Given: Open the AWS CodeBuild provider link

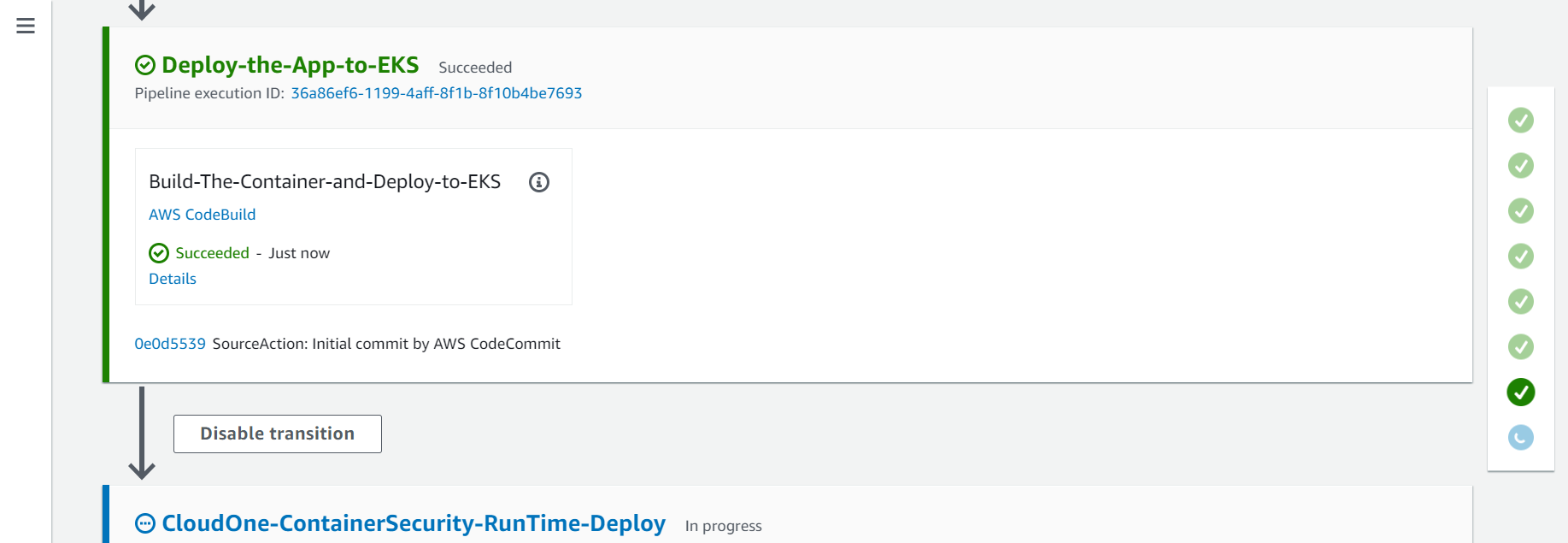Looking at the screenshot, I should [203, 215].
